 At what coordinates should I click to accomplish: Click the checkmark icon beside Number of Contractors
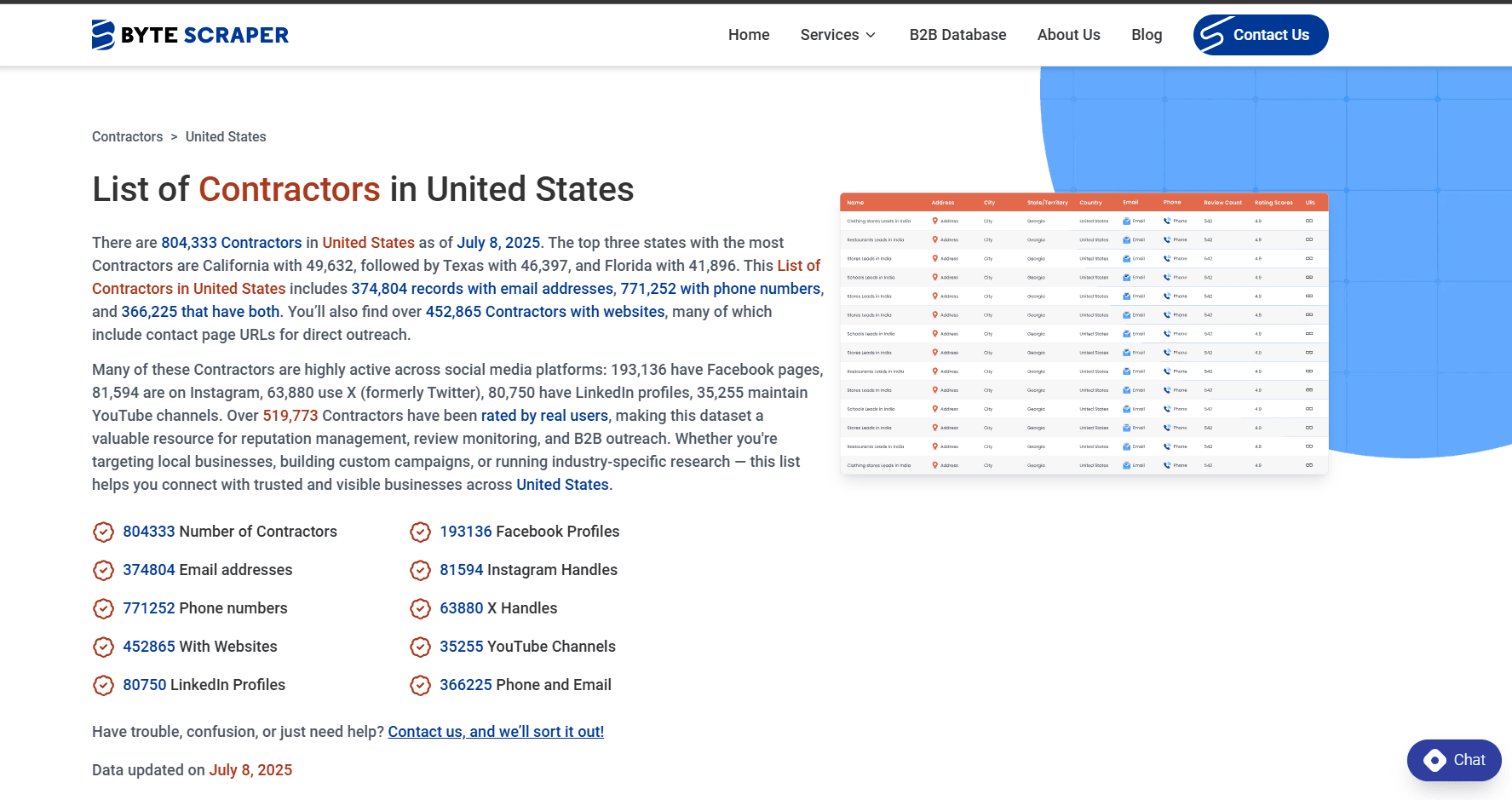[x=103, y=532]
